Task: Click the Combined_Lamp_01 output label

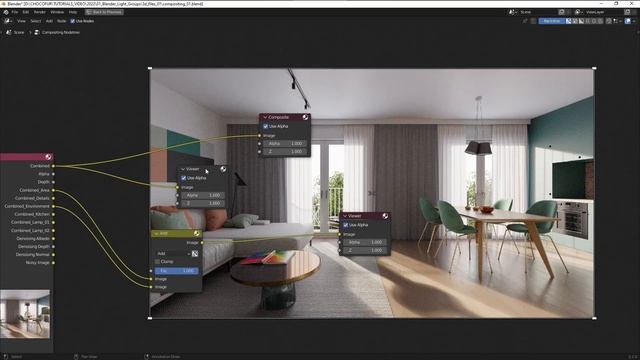Action: pos(30,222)
